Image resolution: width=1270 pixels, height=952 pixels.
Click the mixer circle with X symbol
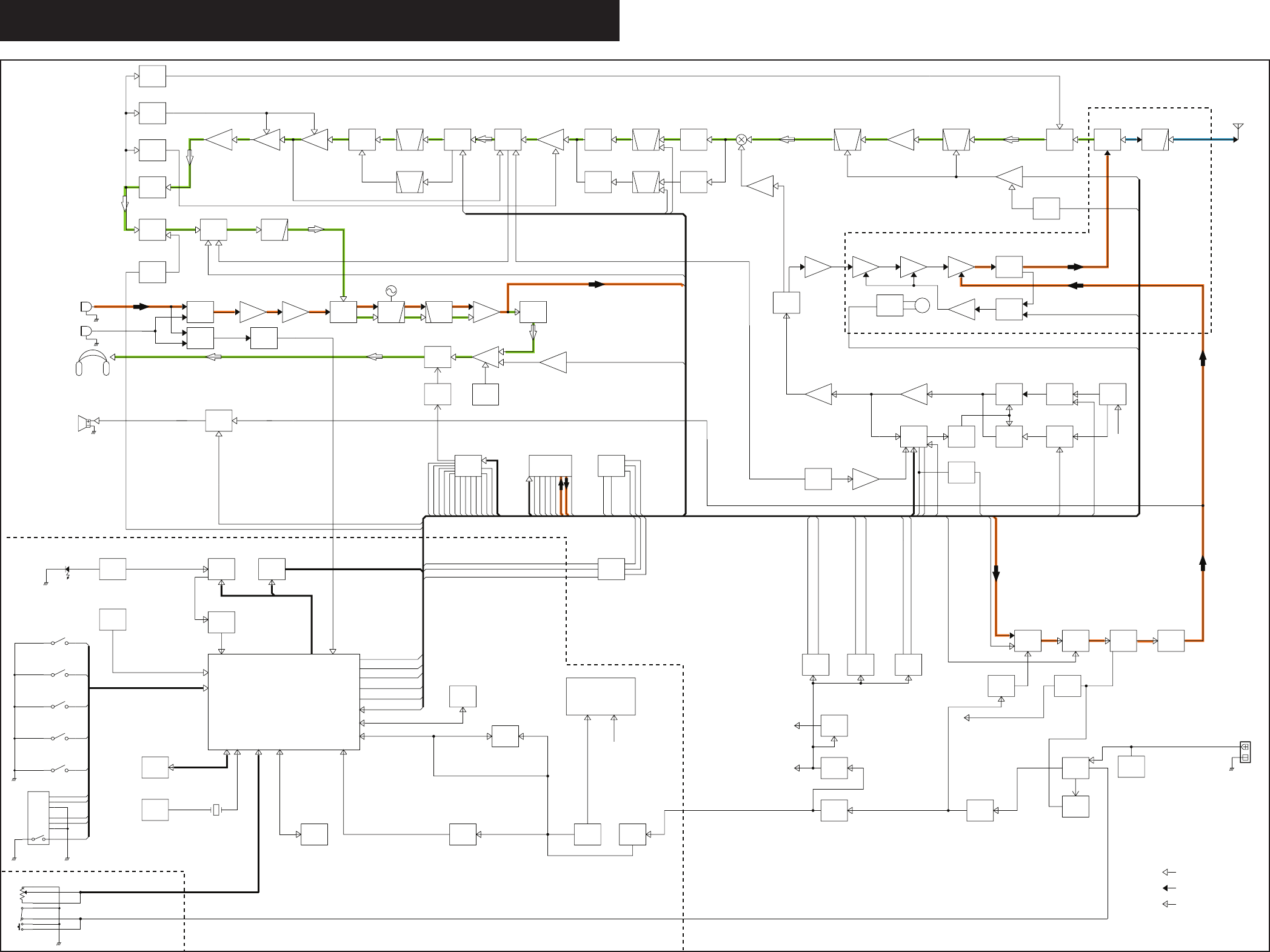[x=741, y=140]
